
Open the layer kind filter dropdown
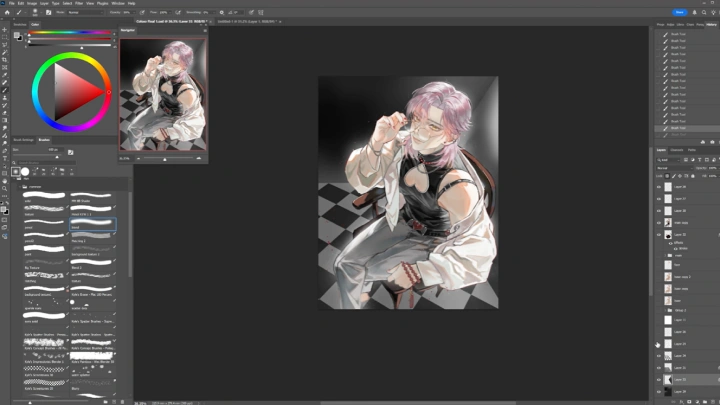tap(668, 160)
